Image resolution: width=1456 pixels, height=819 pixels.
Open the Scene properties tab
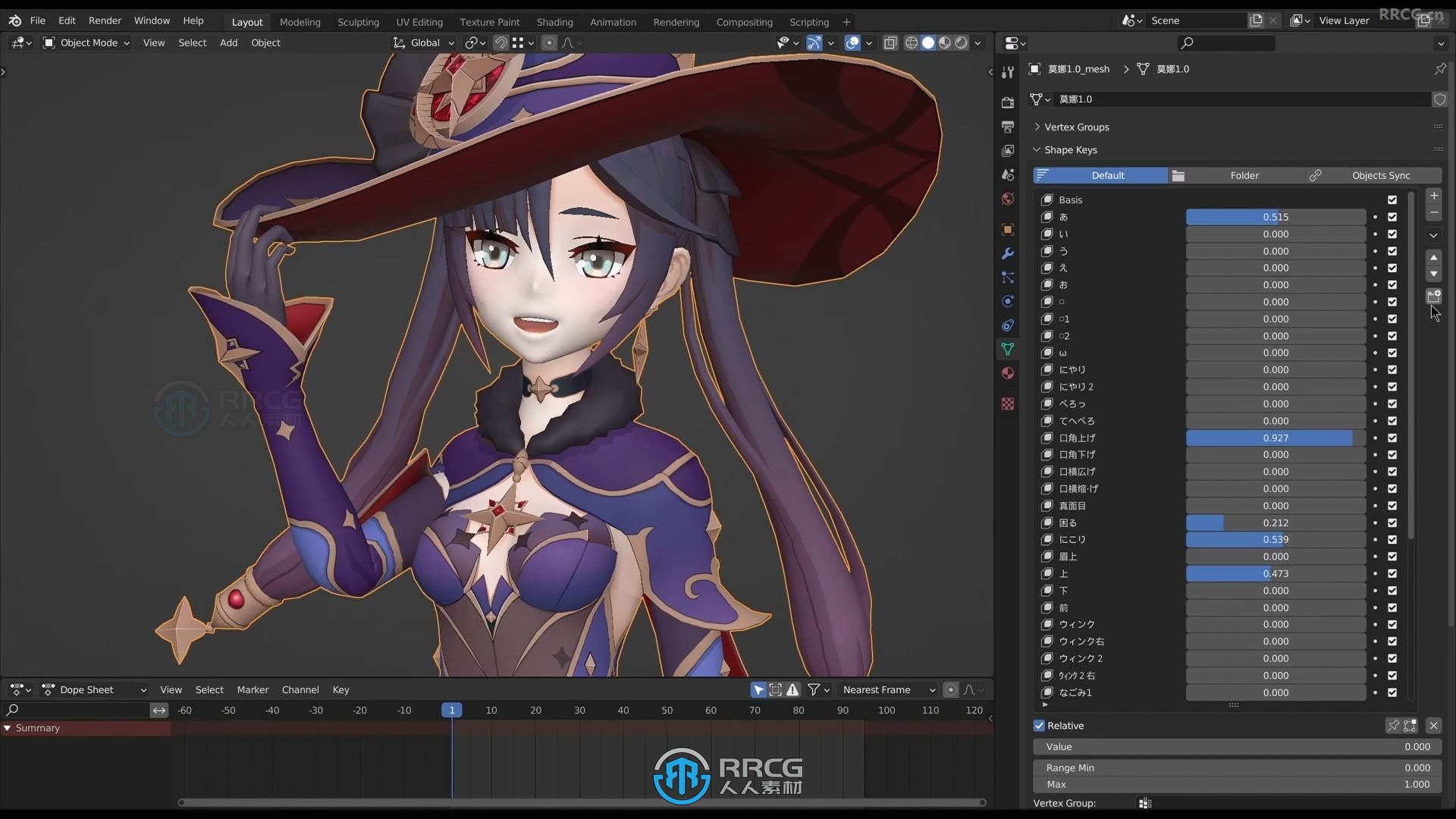[x=1007, y=175]
